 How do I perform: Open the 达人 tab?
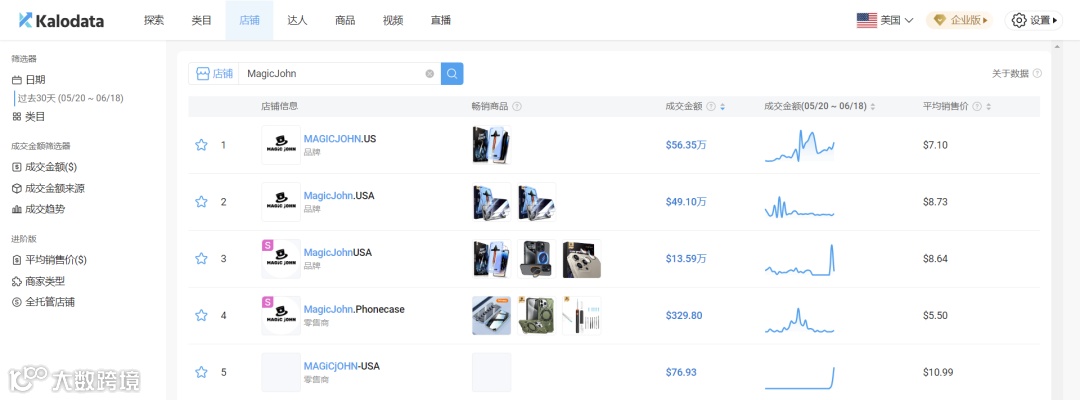click(298, 20)
